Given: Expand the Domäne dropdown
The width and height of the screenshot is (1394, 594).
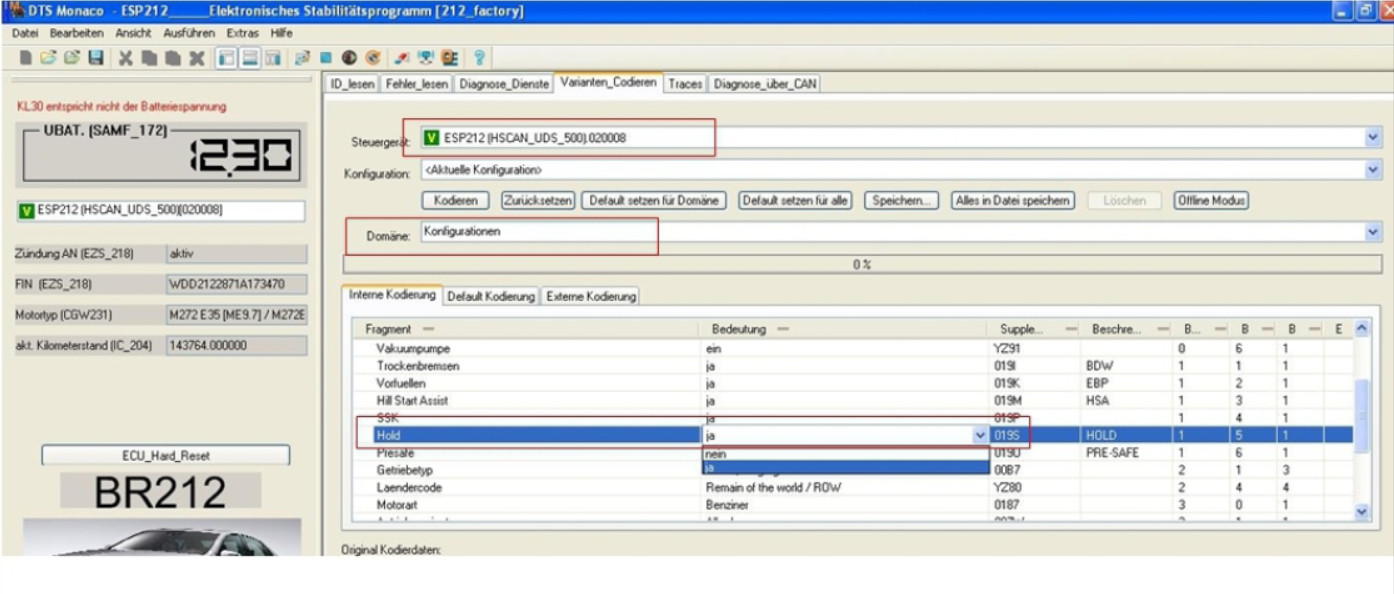Looking at the screenshot, I should 1373,231.
